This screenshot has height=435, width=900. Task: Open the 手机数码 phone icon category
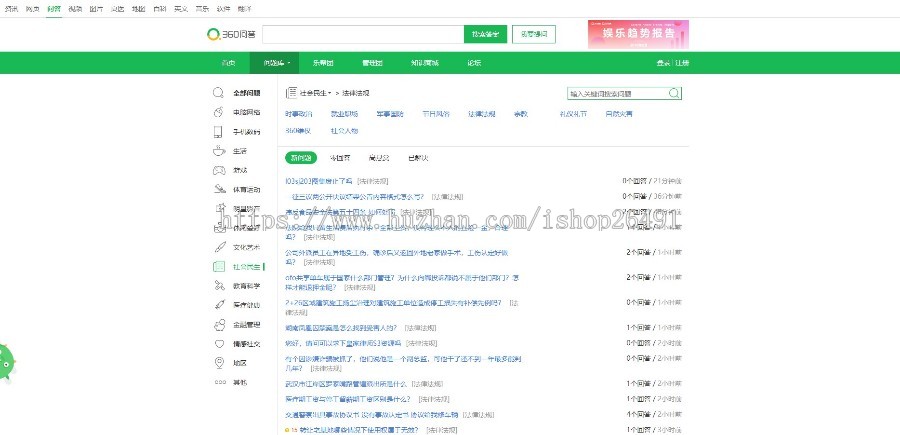coord(218,132)
